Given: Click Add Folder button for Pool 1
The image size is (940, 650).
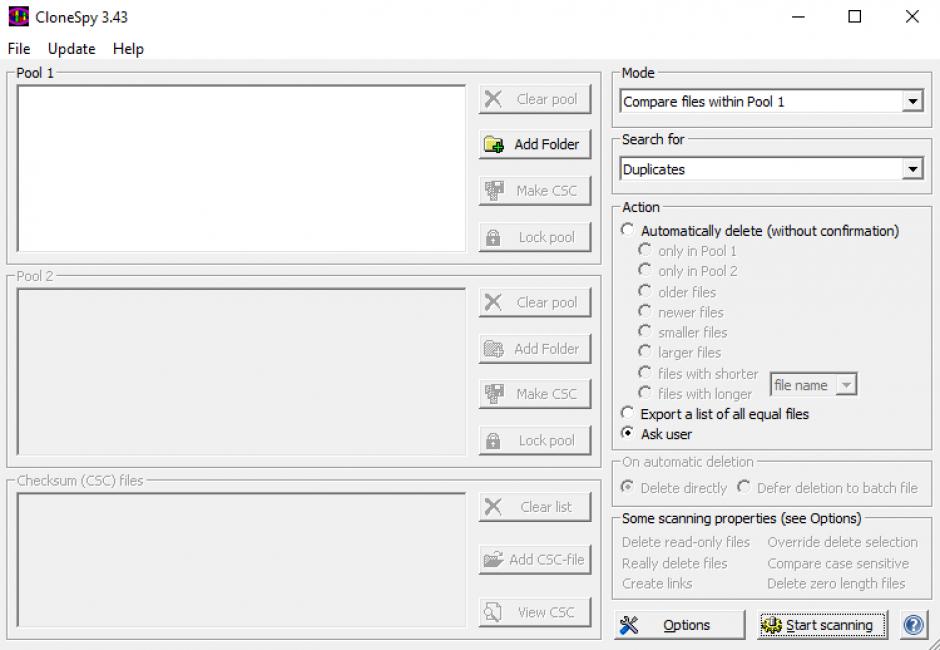Looking at the screenshot, I should (x=535, y=145).
